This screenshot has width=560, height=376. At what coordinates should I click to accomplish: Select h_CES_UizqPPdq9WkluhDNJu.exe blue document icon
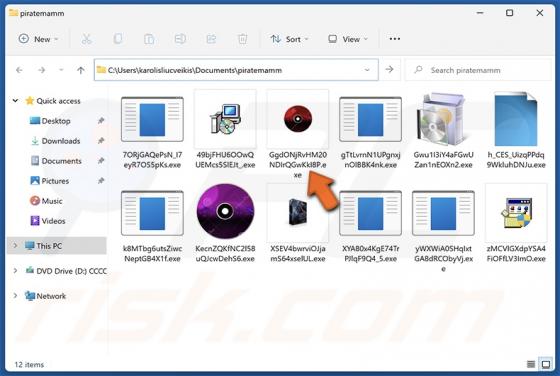(x=516, y=119)
